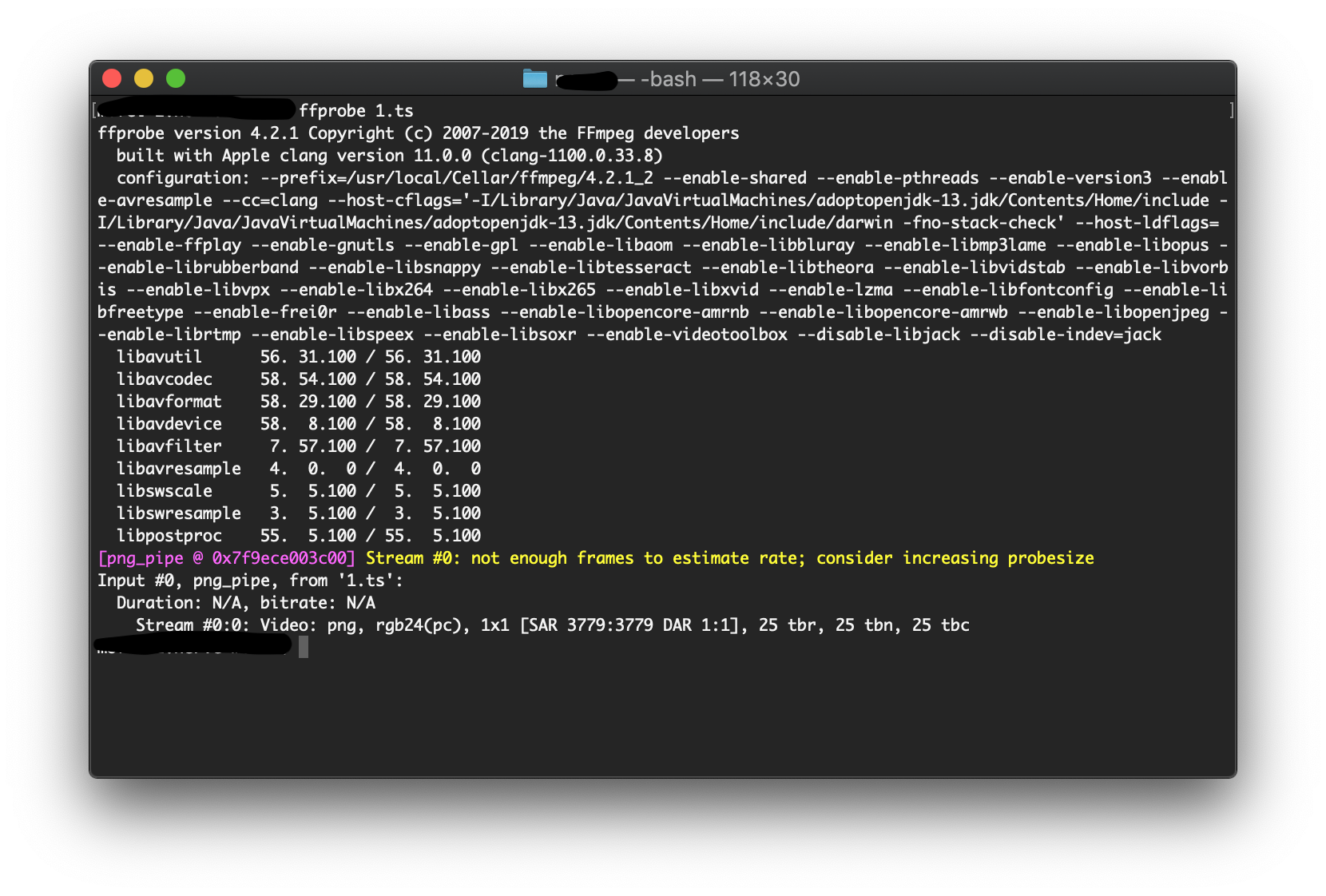Click the green zoom window button
This screenshot has width=1326, height=896.
176,78
